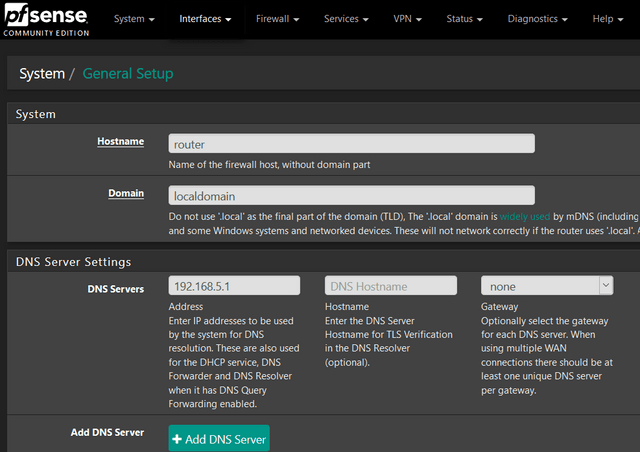Expand the Diagnostics dropdown menu
Viewport: 640px width, 452px height.
(539, 19)
